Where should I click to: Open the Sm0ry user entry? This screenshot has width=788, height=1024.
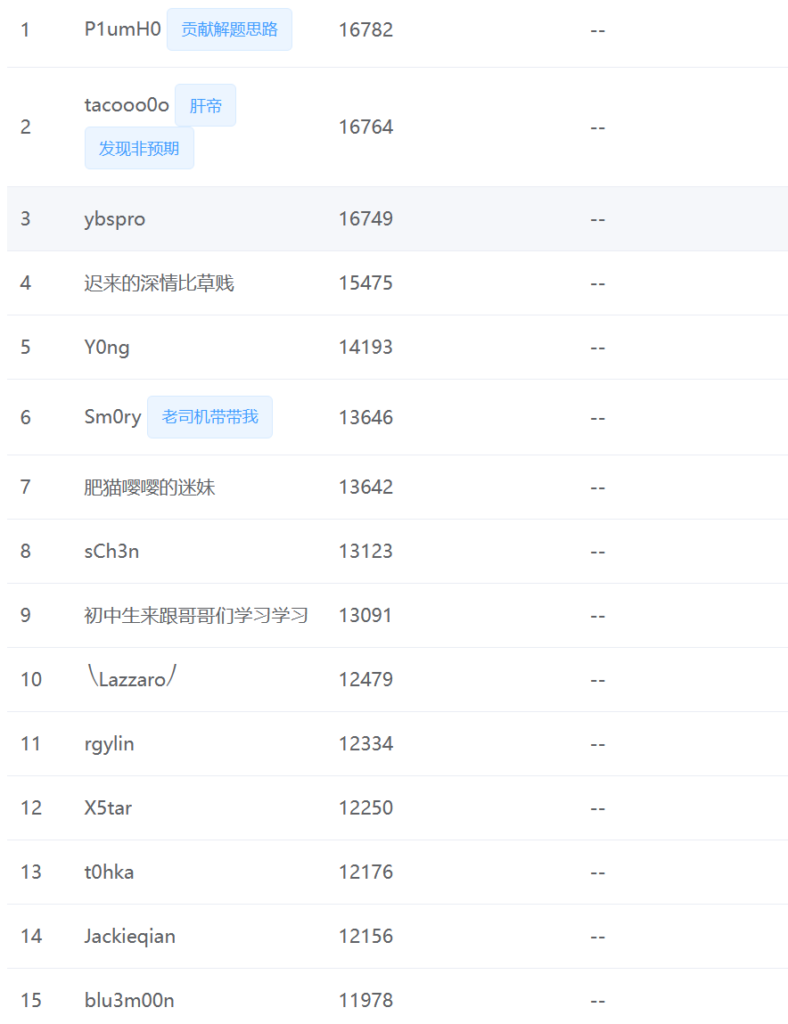[x=112, y=417]
